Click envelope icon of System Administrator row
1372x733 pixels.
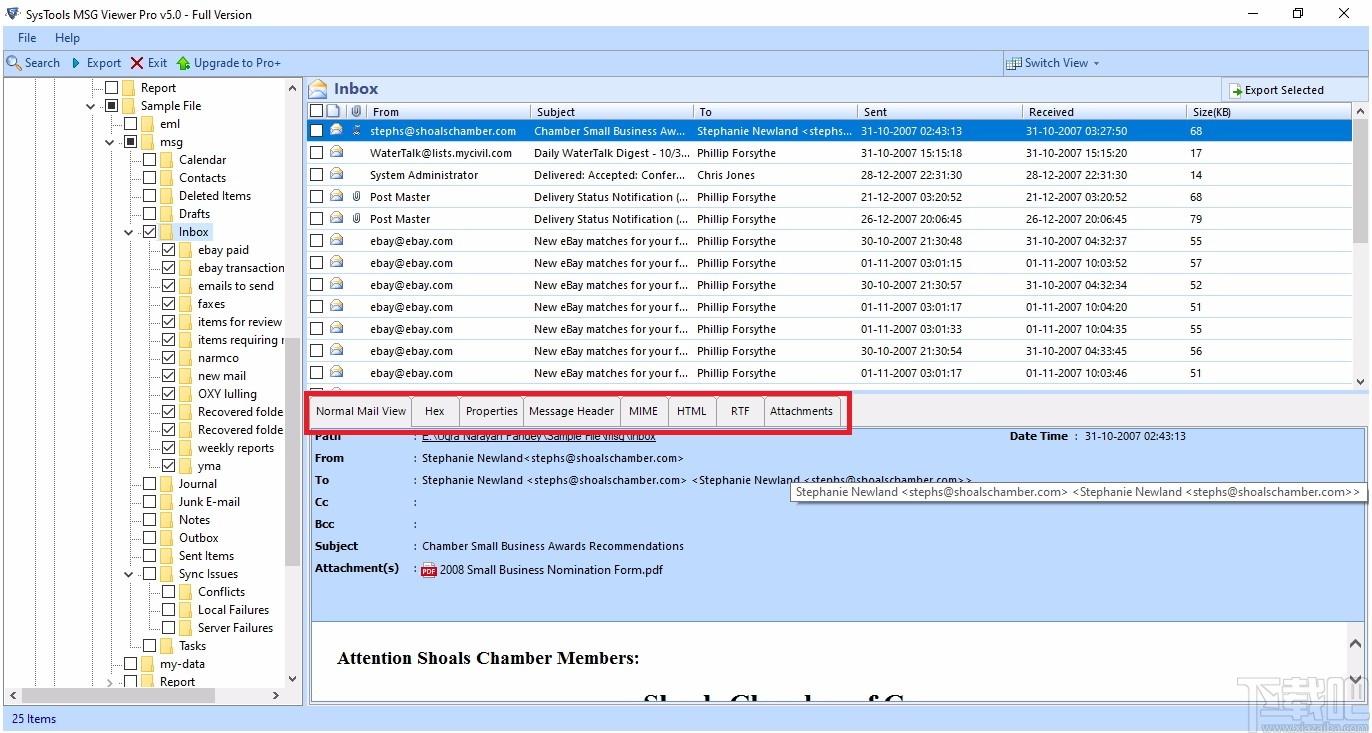pos(337,175)
